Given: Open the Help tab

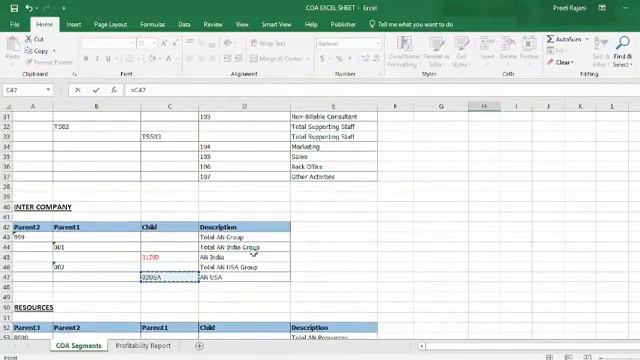Looking at the screenshot, I should 311,24.
